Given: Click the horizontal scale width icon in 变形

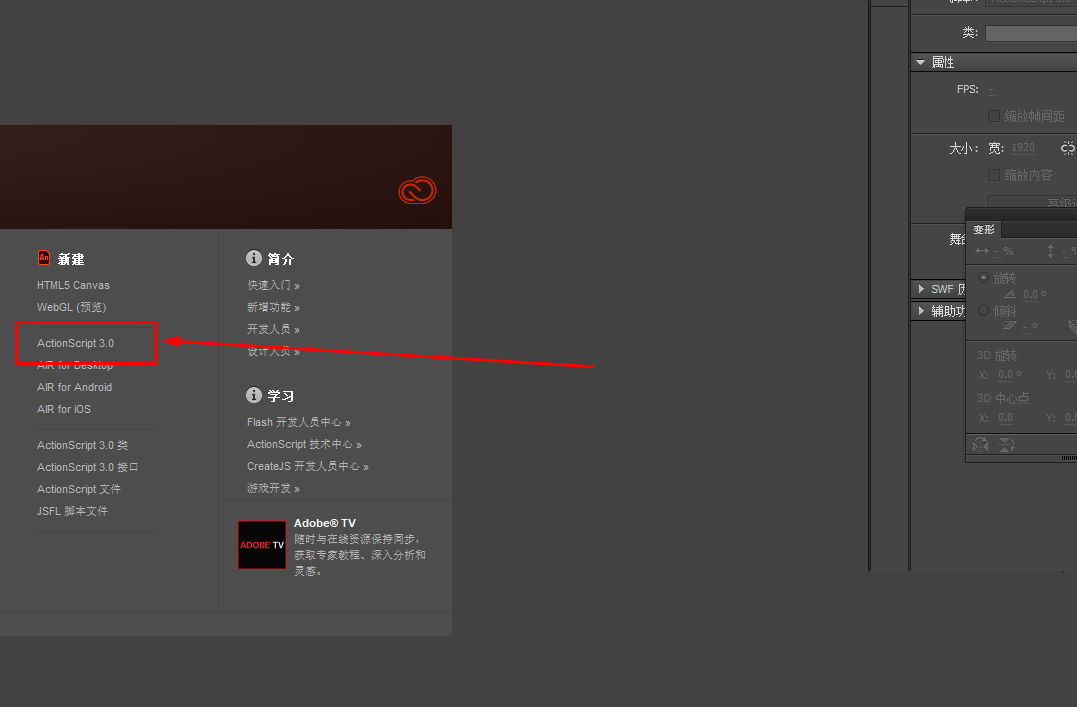Looking at the screenshot, I should point(982,251).
